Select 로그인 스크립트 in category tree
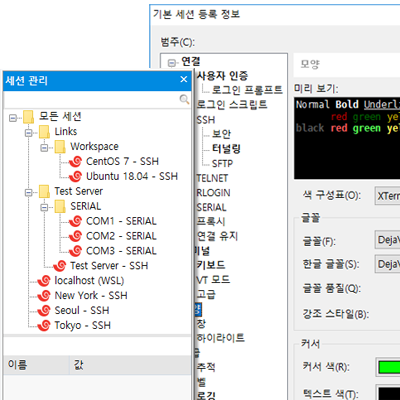The image size is (400, 400). pyautogui.click(x=232, y=104)
